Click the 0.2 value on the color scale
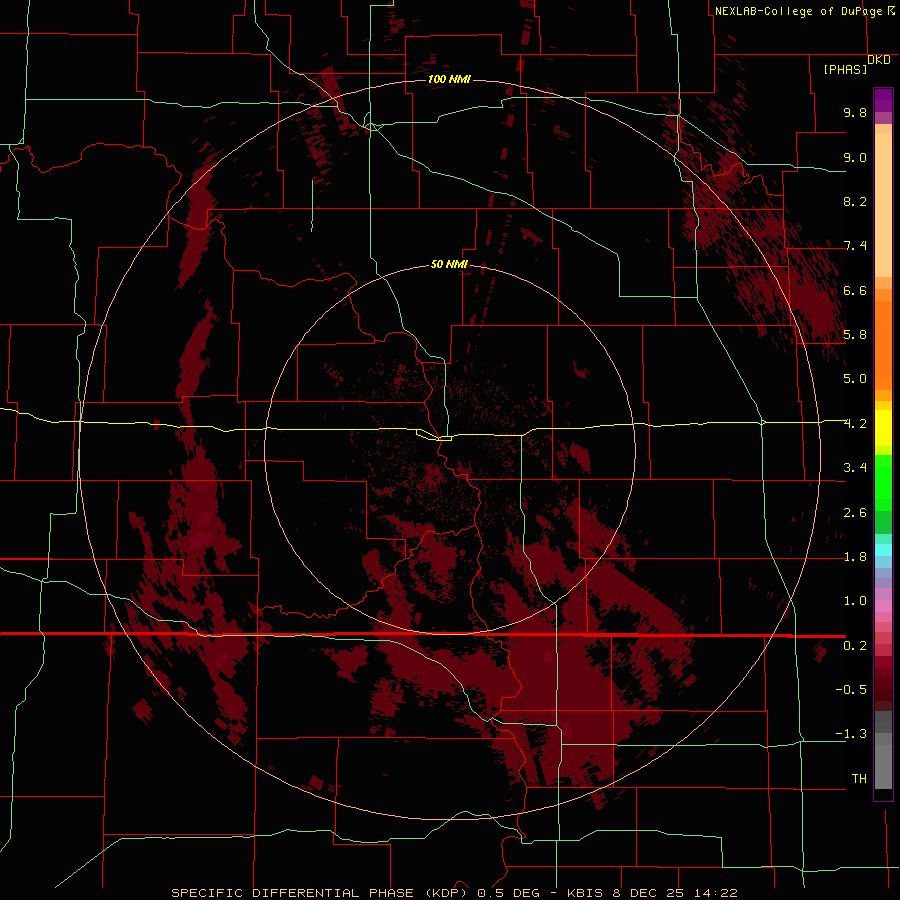Image resolution: width=900 pixels, height=900 pixels. click(855, 646)
